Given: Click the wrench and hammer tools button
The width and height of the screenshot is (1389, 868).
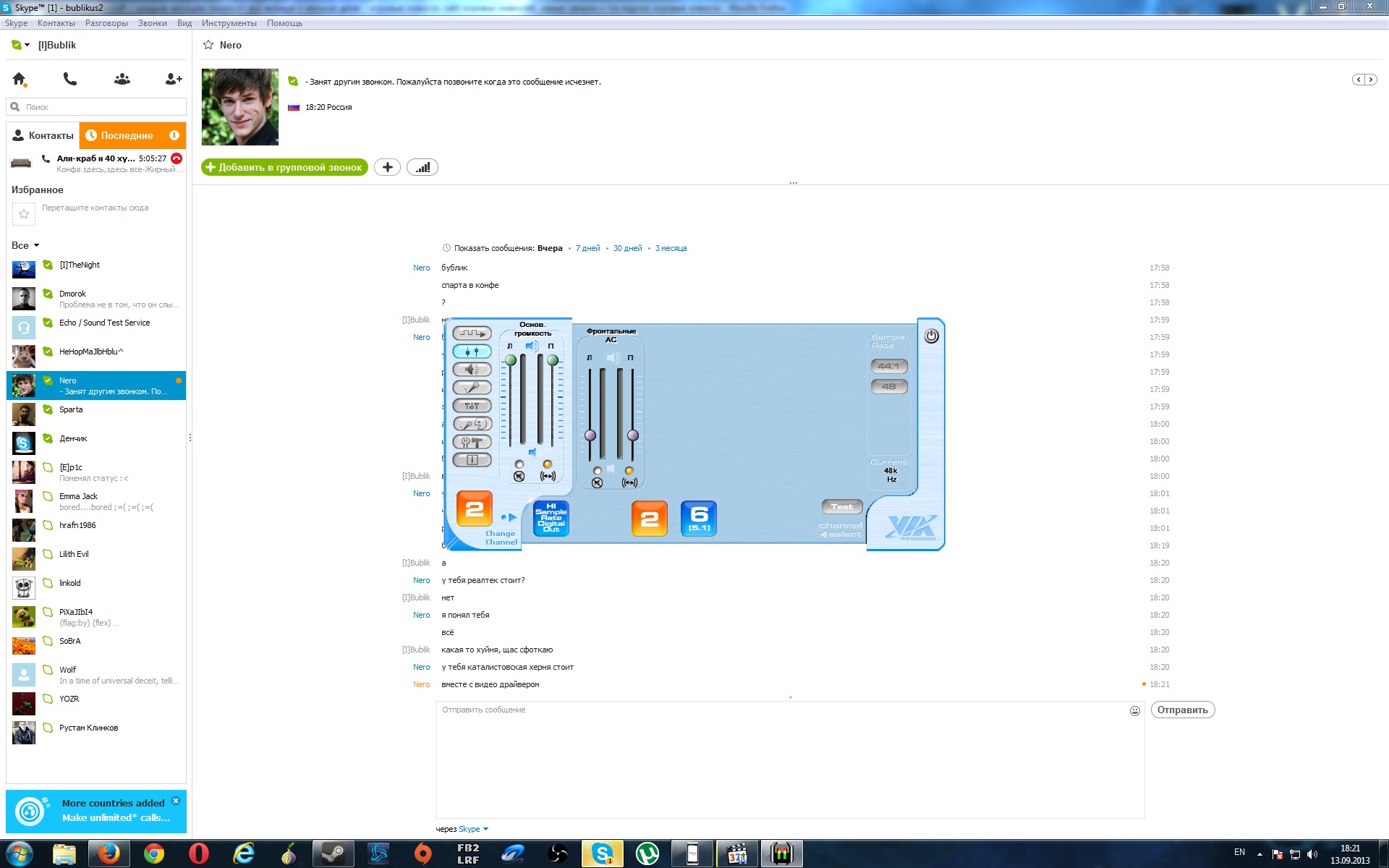Looking at the screenshot, I should pyautogui.click(x=472, y=442).
